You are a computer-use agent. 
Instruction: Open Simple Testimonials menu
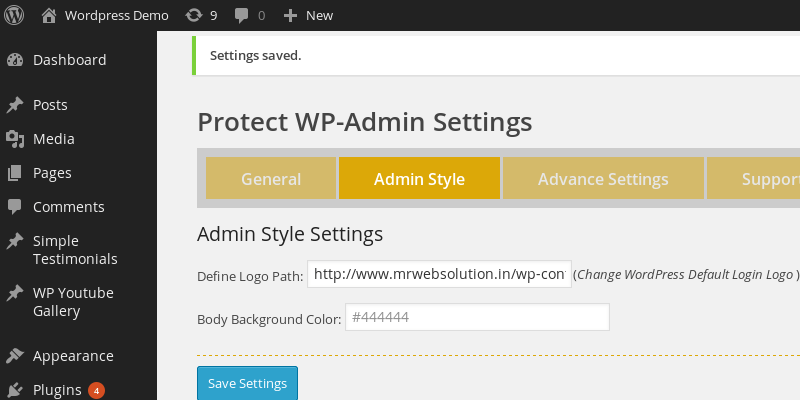[74, 250]
